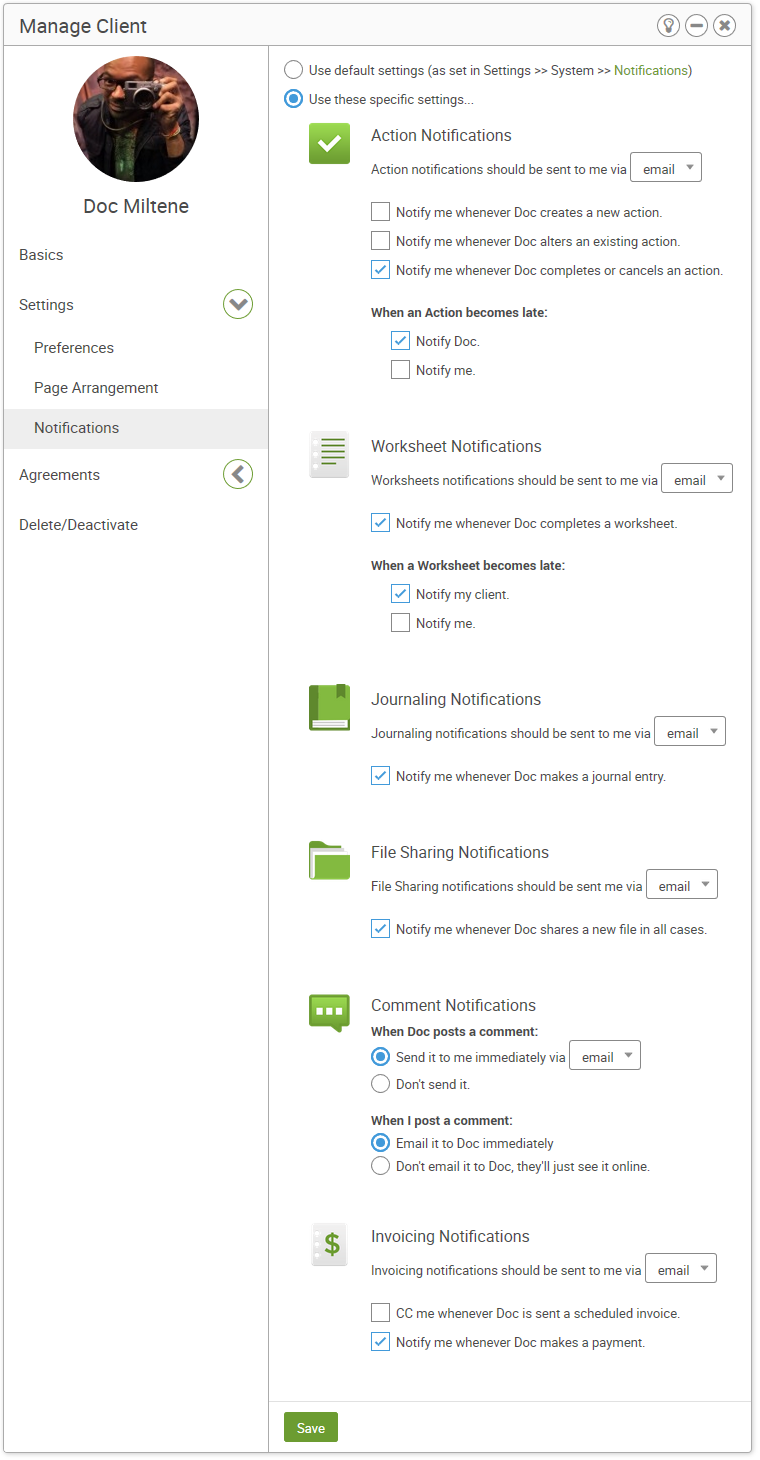Save the notification settings

311,1427
